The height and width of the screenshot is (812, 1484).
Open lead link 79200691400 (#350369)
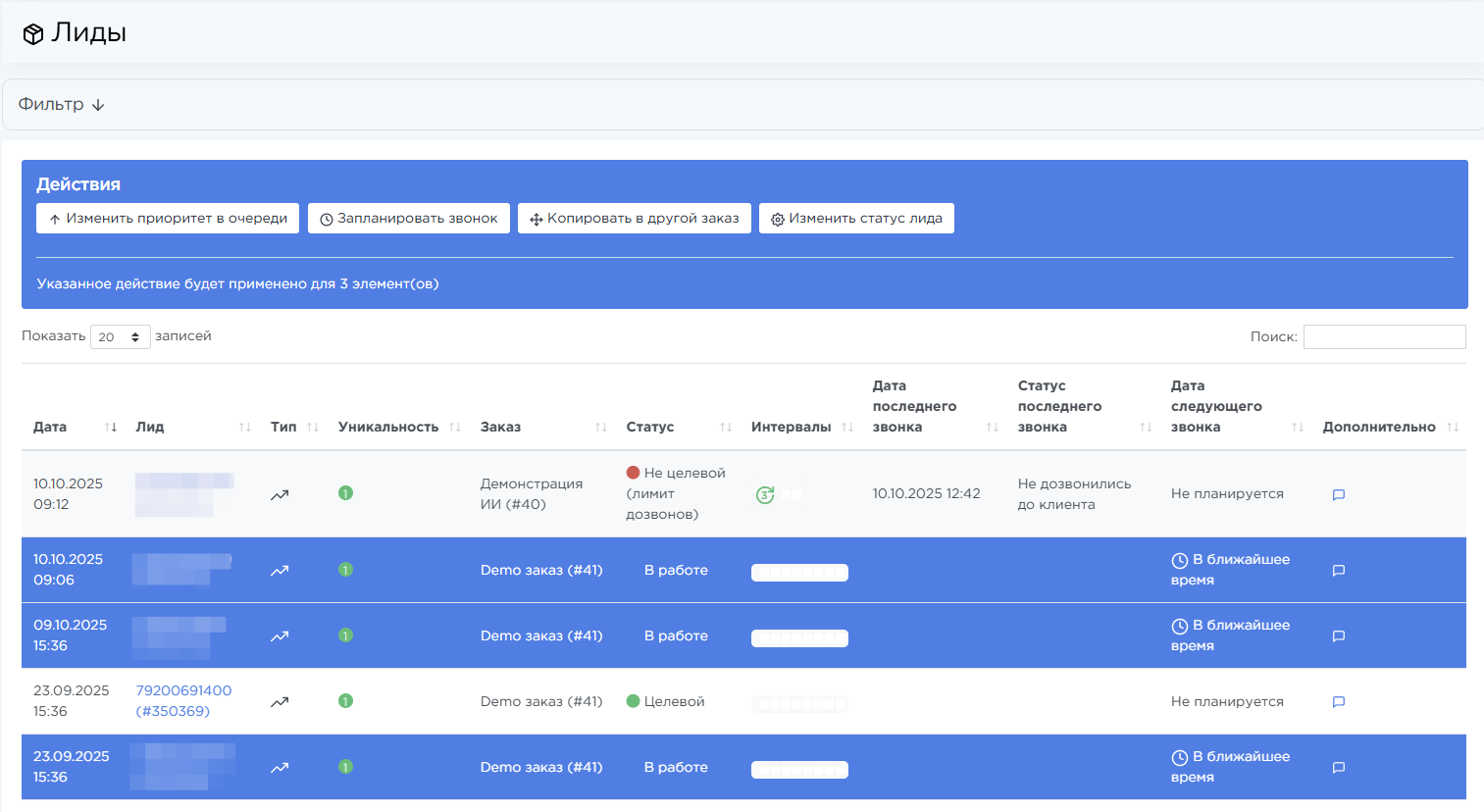[183, 700]
